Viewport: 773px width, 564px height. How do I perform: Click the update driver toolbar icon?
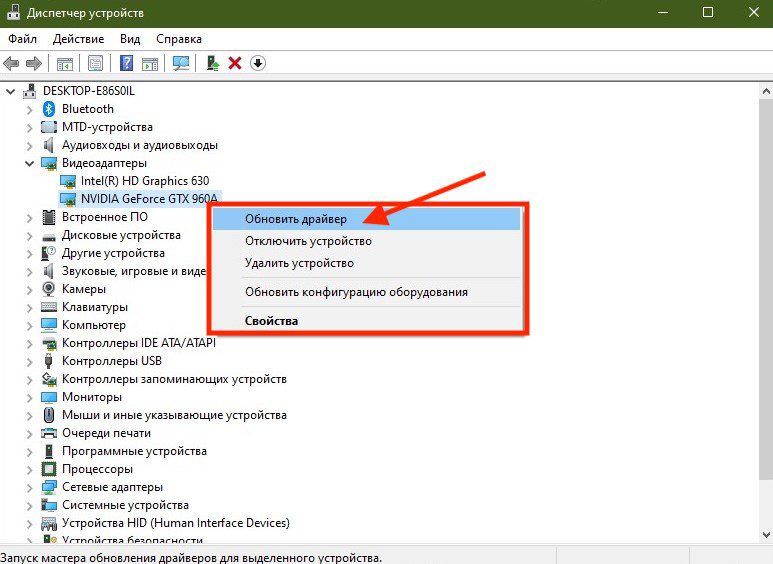point(212,63)
